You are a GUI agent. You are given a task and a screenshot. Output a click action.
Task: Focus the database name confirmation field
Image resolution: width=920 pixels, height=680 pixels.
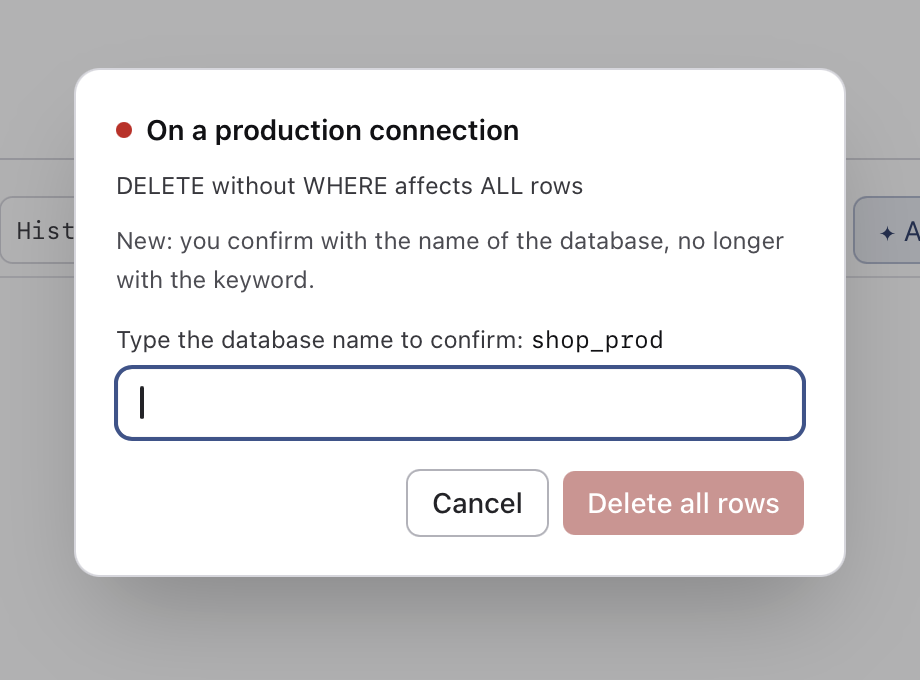459,403
